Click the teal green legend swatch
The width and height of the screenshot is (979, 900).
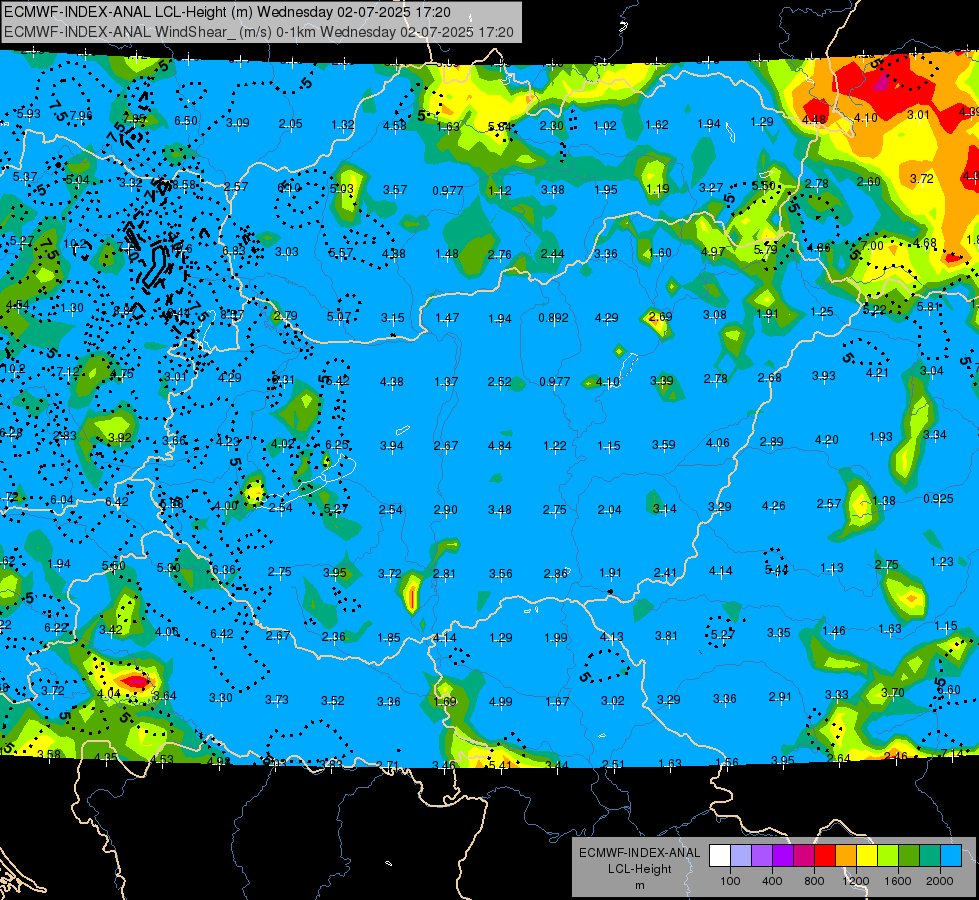coord(930,856)
